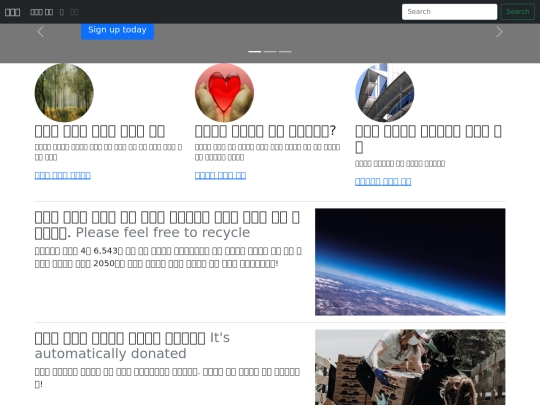Click the previous carousel slide arrow

[x=40, y=32]
